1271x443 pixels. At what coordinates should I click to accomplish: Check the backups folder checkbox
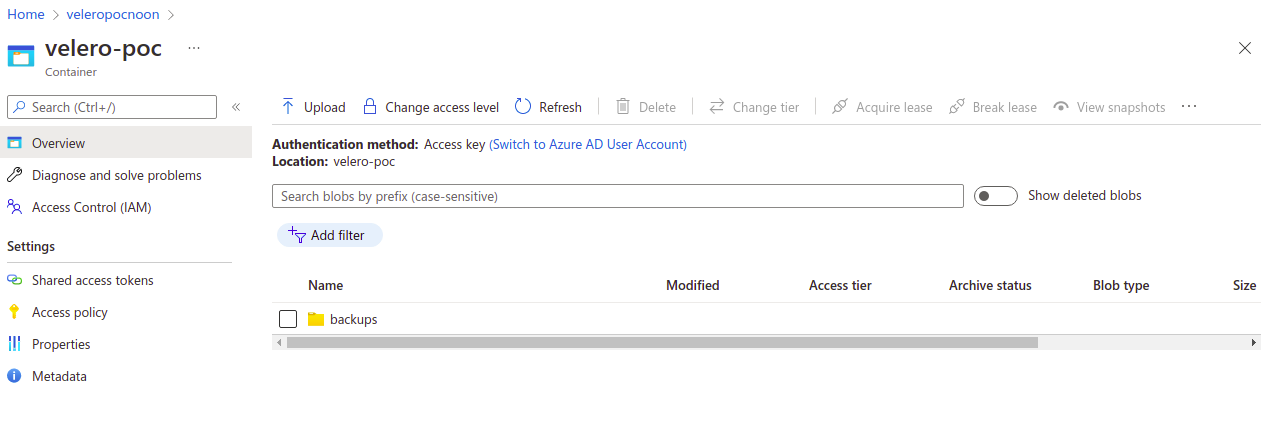[288, 319]
